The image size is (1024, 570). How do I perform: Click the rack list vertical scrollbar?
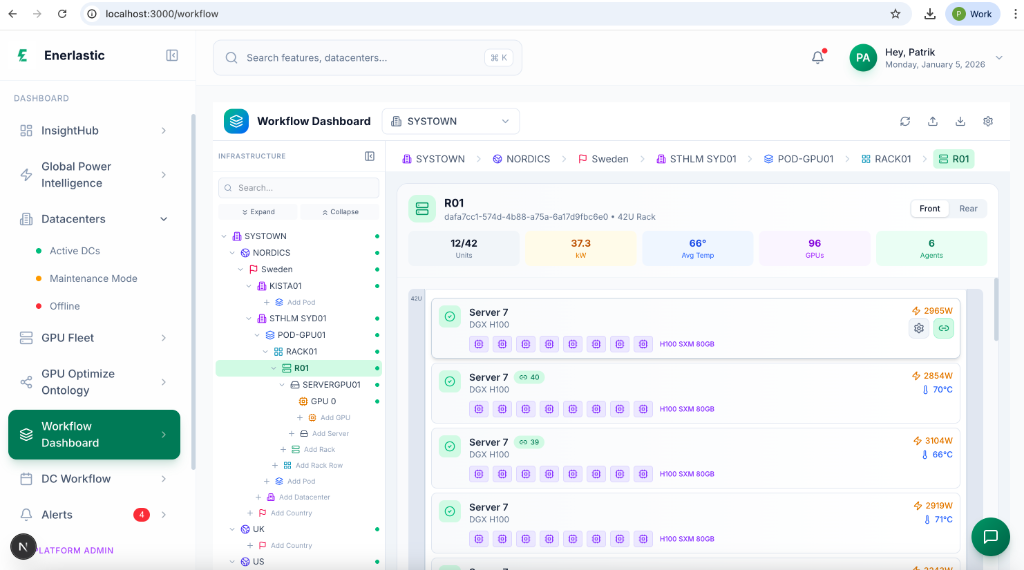pos(996,310)
